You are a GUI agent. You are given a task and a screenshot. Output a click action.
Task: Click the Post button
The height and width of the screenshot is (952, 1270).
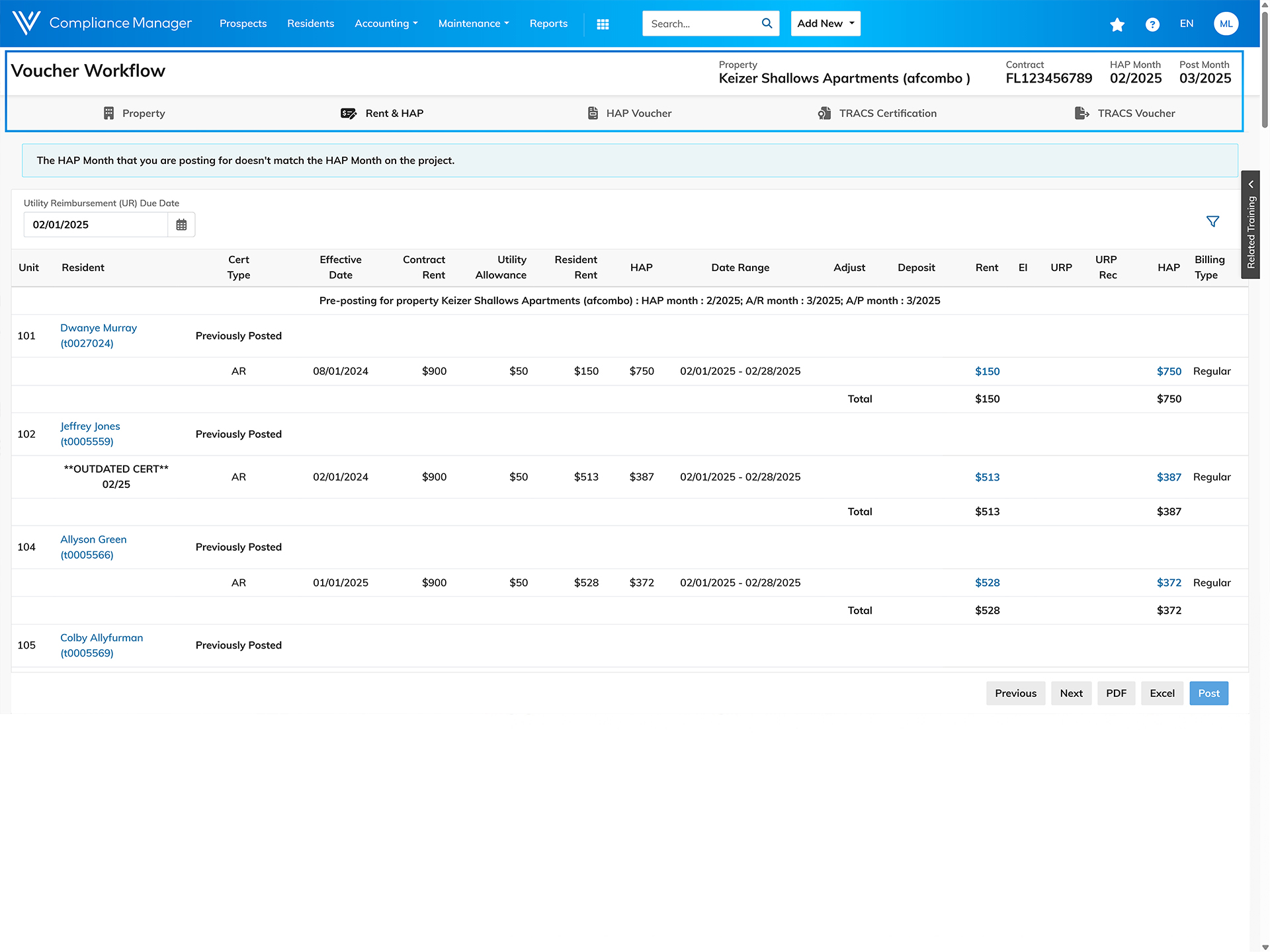pyautogui.click(x=1208, y=693)
